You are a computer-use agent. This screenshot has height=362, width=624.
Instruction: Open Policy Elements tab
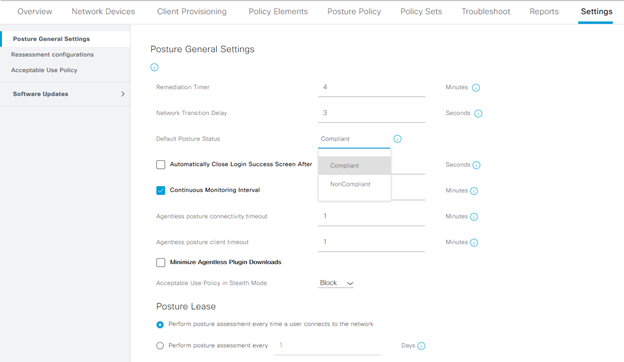[x=278, y=12]
